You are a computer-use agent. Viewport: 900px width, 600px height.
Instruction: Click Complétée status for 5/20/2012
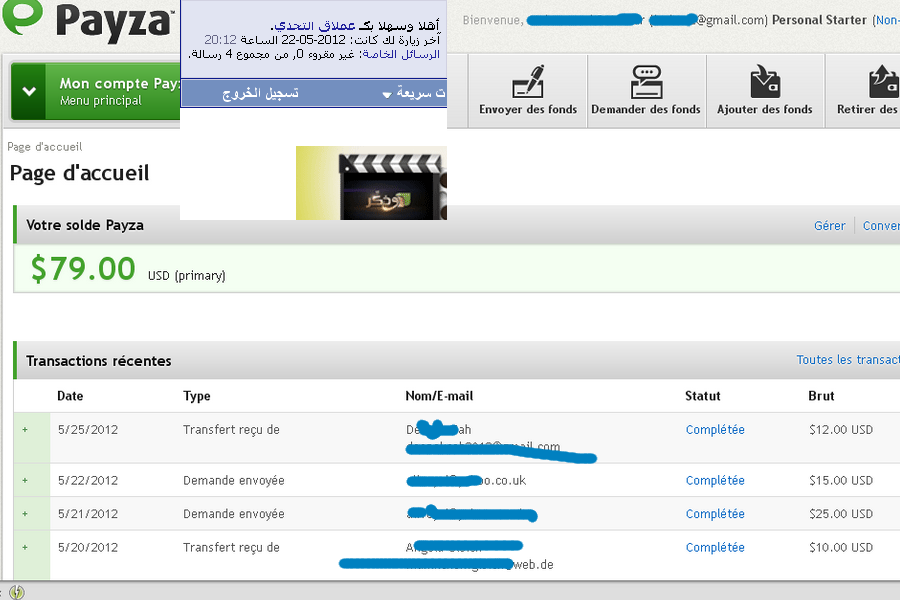pos(715,547)
